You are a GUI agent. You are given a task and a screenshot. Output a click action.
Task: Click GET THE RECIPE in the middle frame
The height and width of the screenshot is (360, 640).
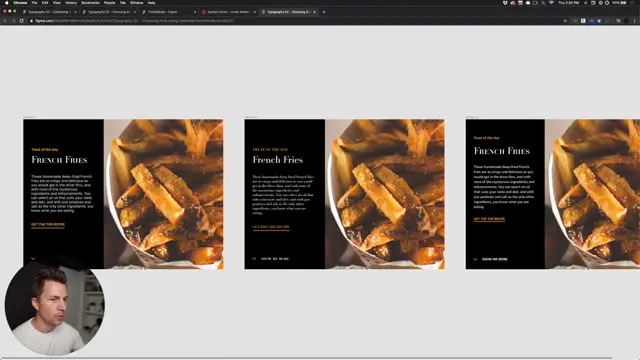271,227
